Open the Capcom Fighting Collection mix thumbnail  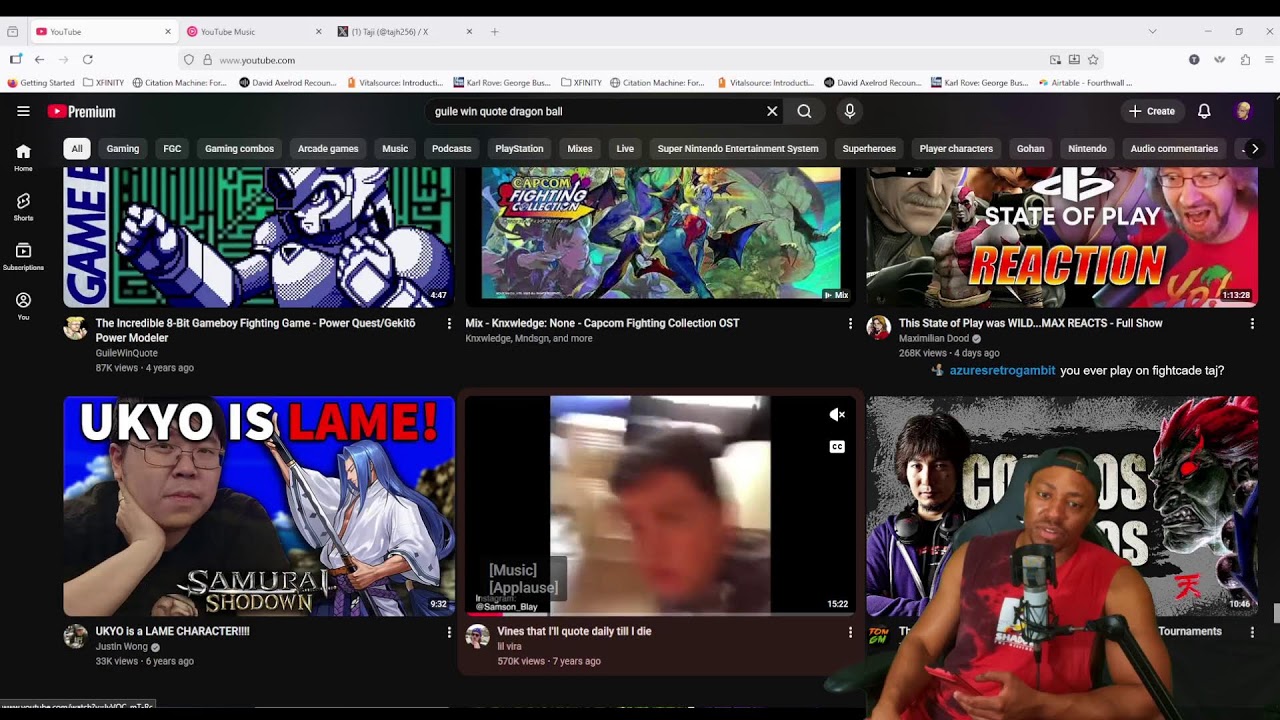(x=660, y=237)
